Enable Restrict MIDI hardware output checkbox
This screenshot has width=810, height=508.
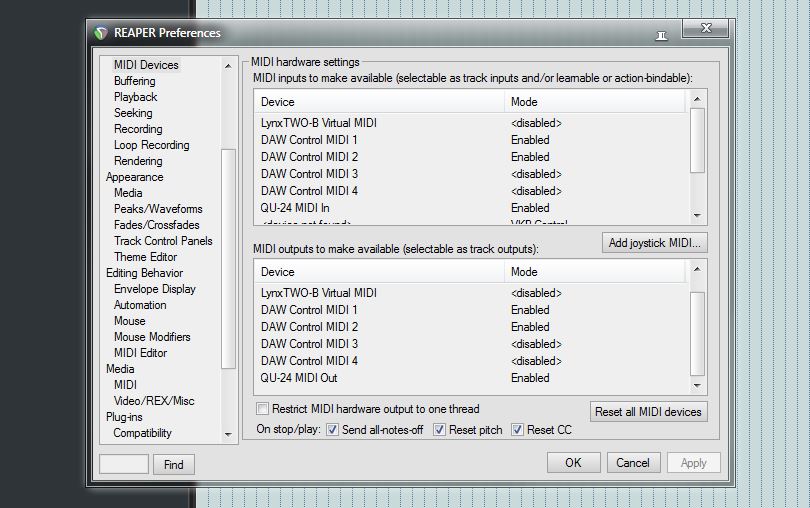[263, 409]
